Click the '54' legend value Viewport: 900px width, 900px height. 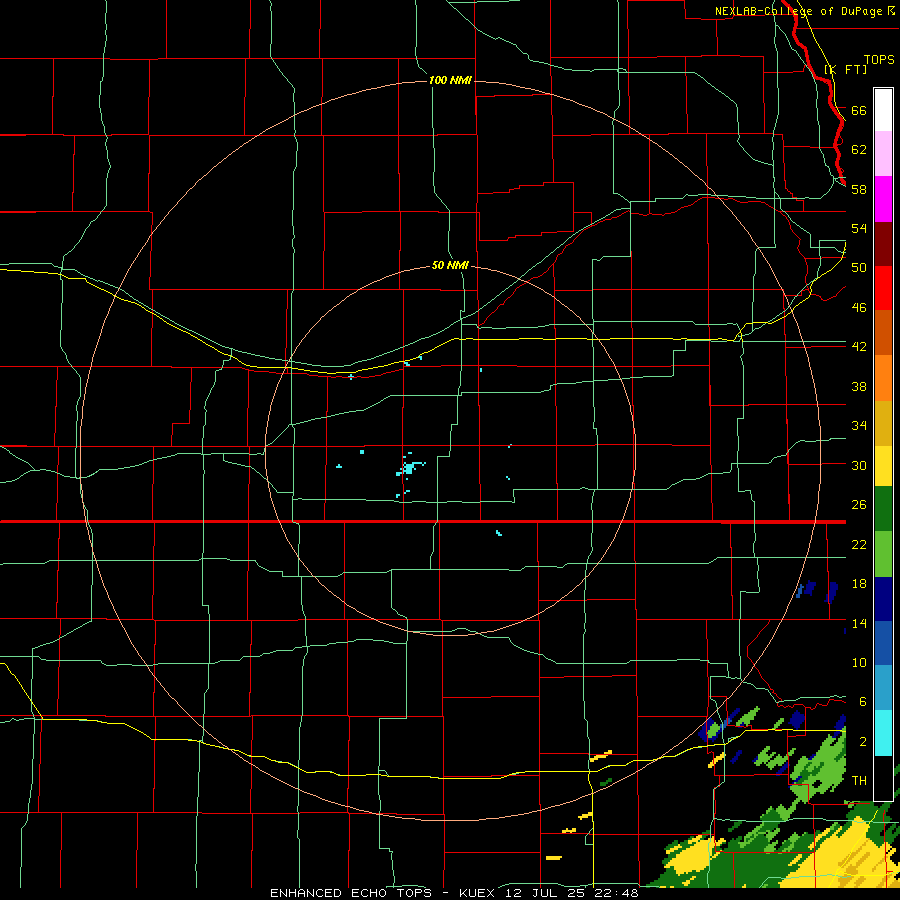pos(859,228)
